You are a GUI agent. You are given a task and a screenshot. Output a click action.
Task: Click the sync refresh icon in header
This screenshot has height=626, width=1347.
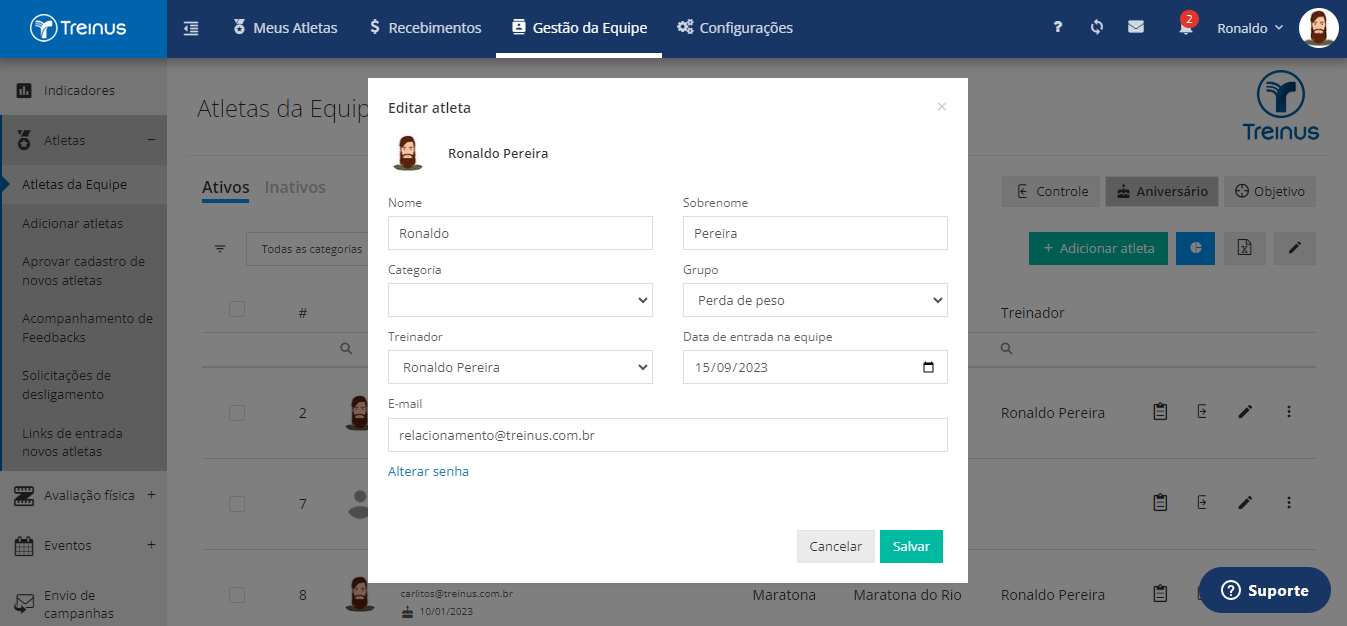1097,28
